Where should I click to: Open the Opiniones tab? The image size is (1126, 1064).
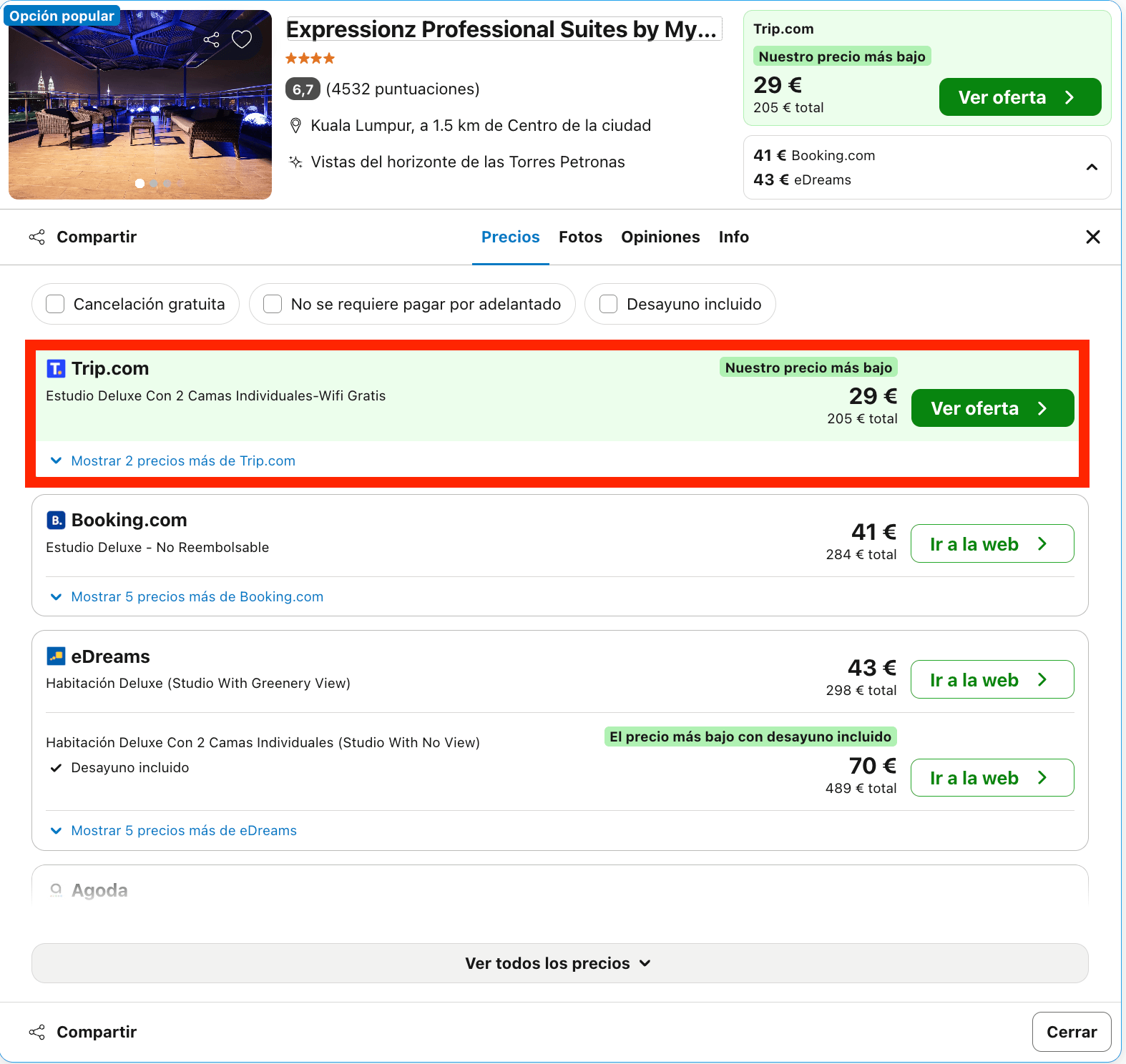(660, 237)
